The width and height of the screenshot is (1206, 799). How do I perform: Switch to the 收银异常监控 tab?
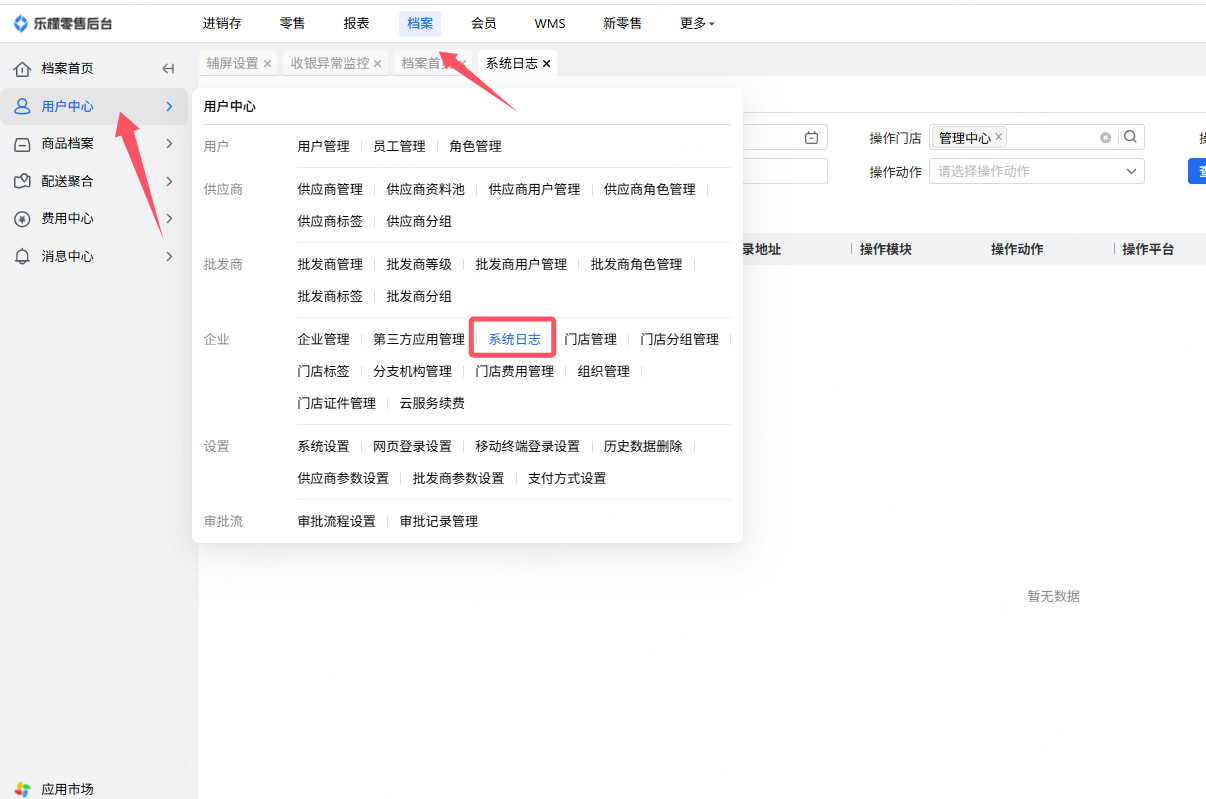click(330, 63)
